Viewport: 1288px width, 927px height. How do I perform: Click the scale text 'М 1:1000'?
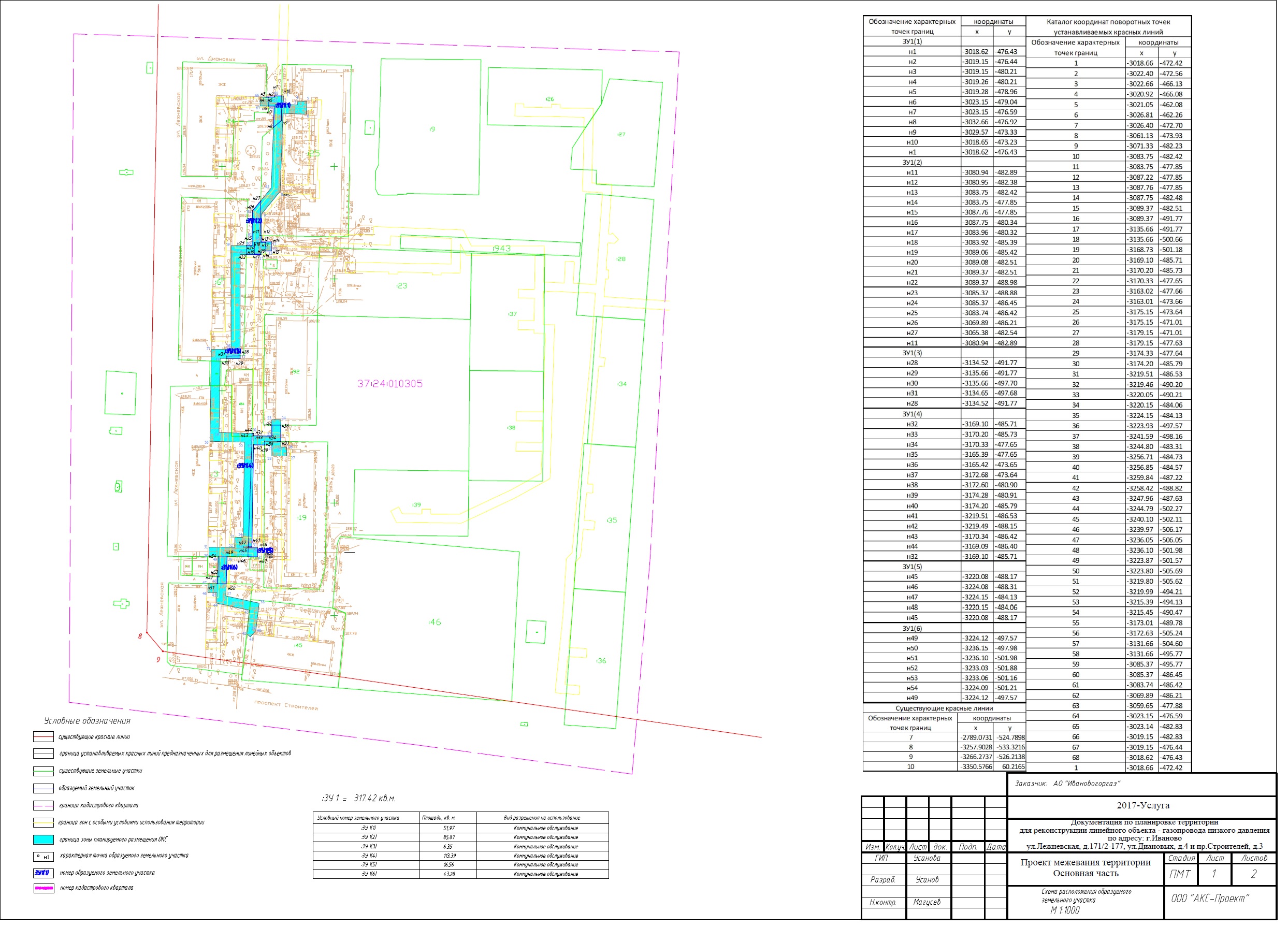(1065, 910)
